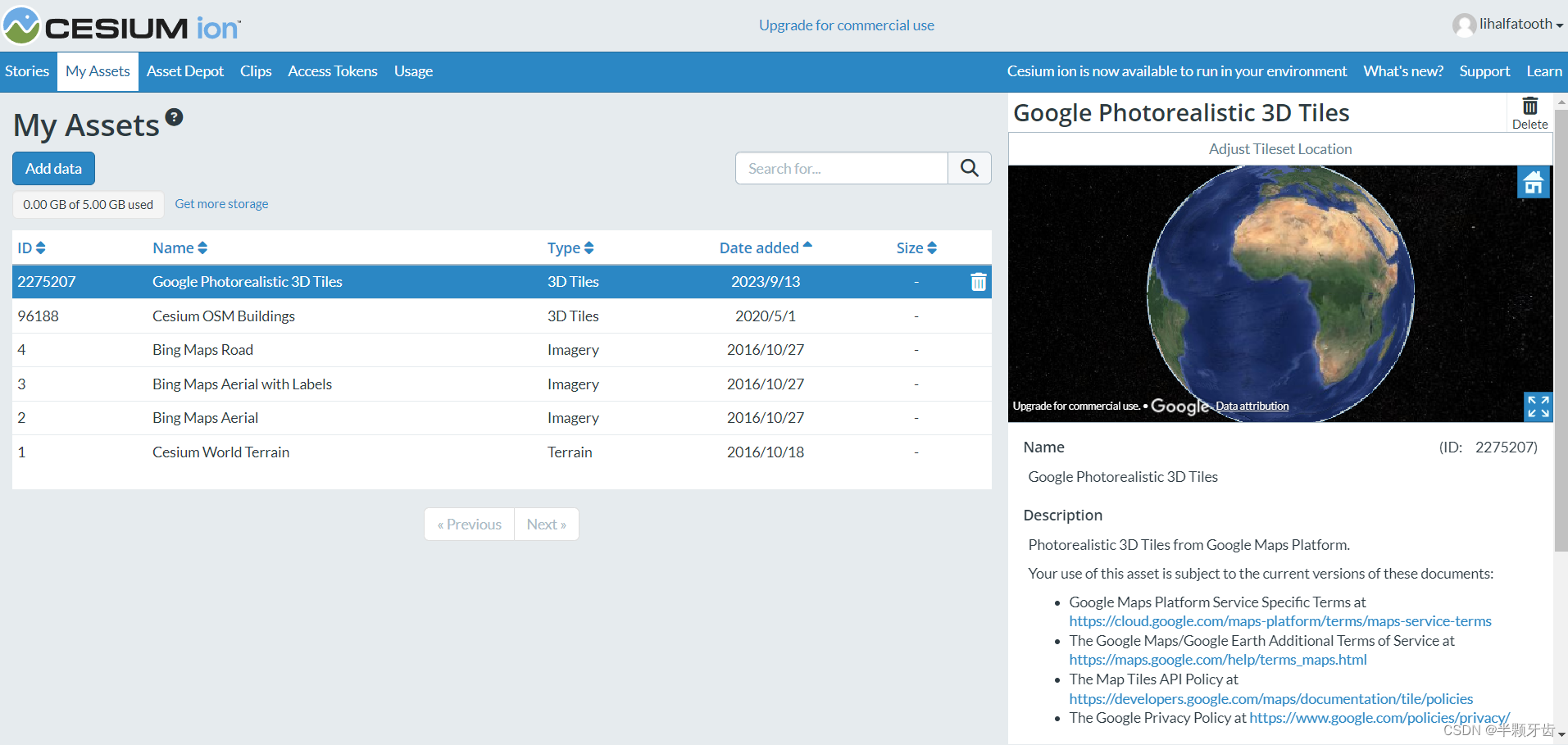This screenshot has height=745, width=1568.
Task: Open the Map Tiles API policies link
Action: point(1271,699)
